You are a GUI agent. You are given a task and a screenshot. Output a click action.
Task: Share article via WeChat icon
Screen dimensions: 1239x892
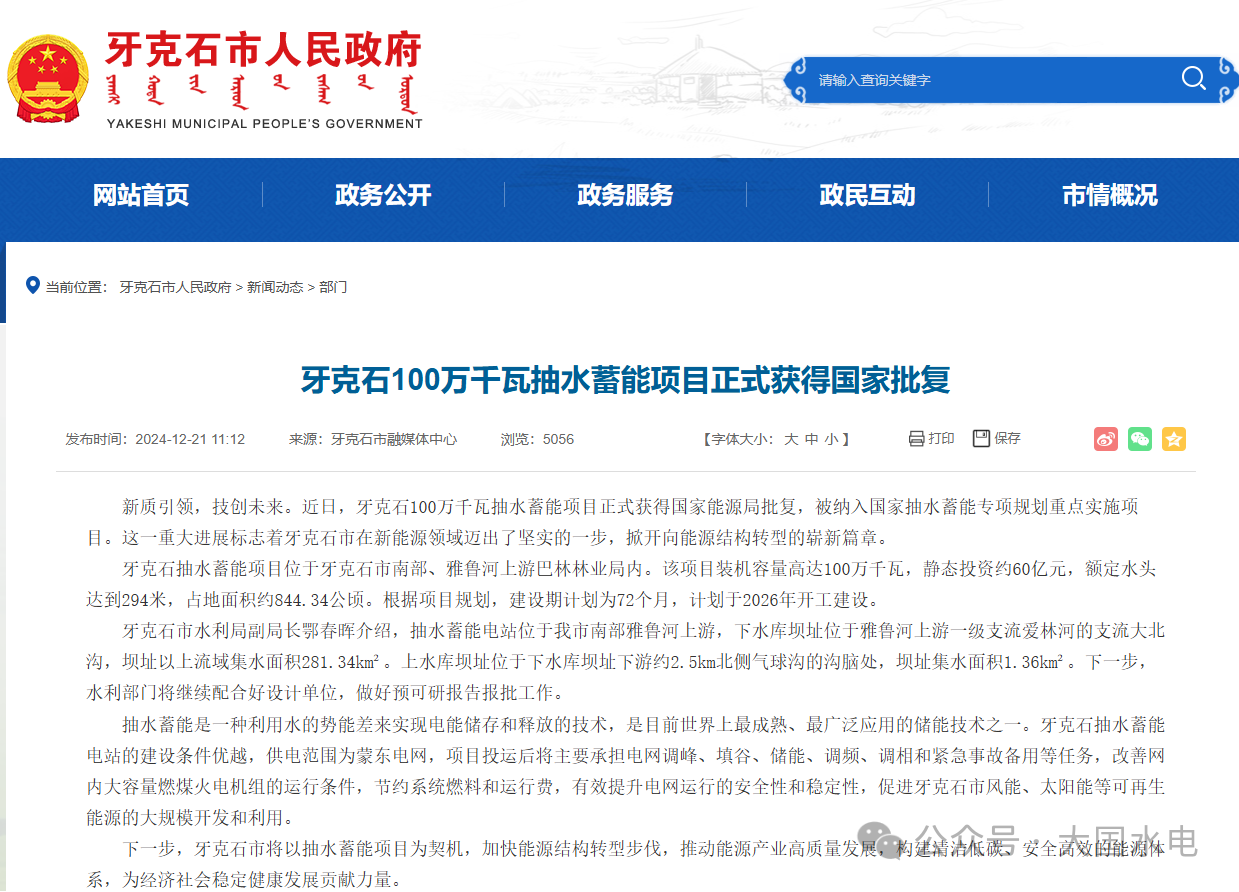[x=1139, y=439]
